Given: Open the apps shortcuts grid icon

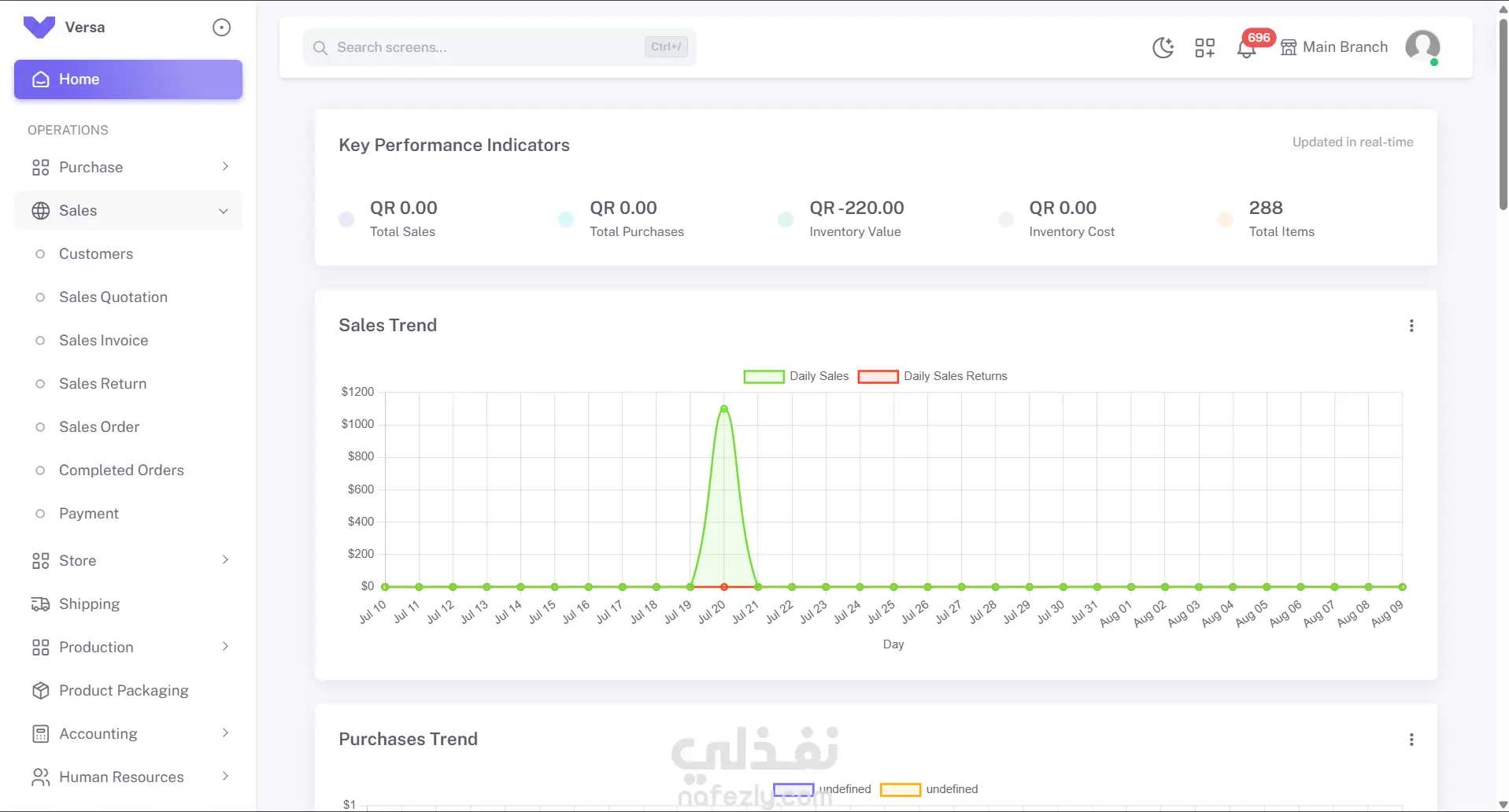Looking at the screenshot, I should tap(1204, 48).
